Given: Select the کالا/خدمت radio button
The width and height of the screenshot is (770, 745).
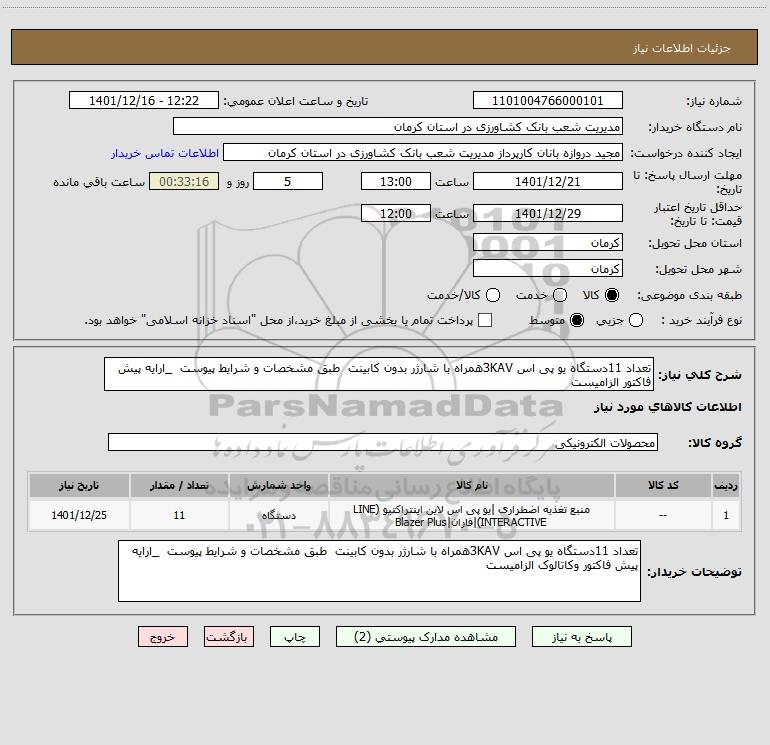Looking at the screenshot, I should click(493, 295).
